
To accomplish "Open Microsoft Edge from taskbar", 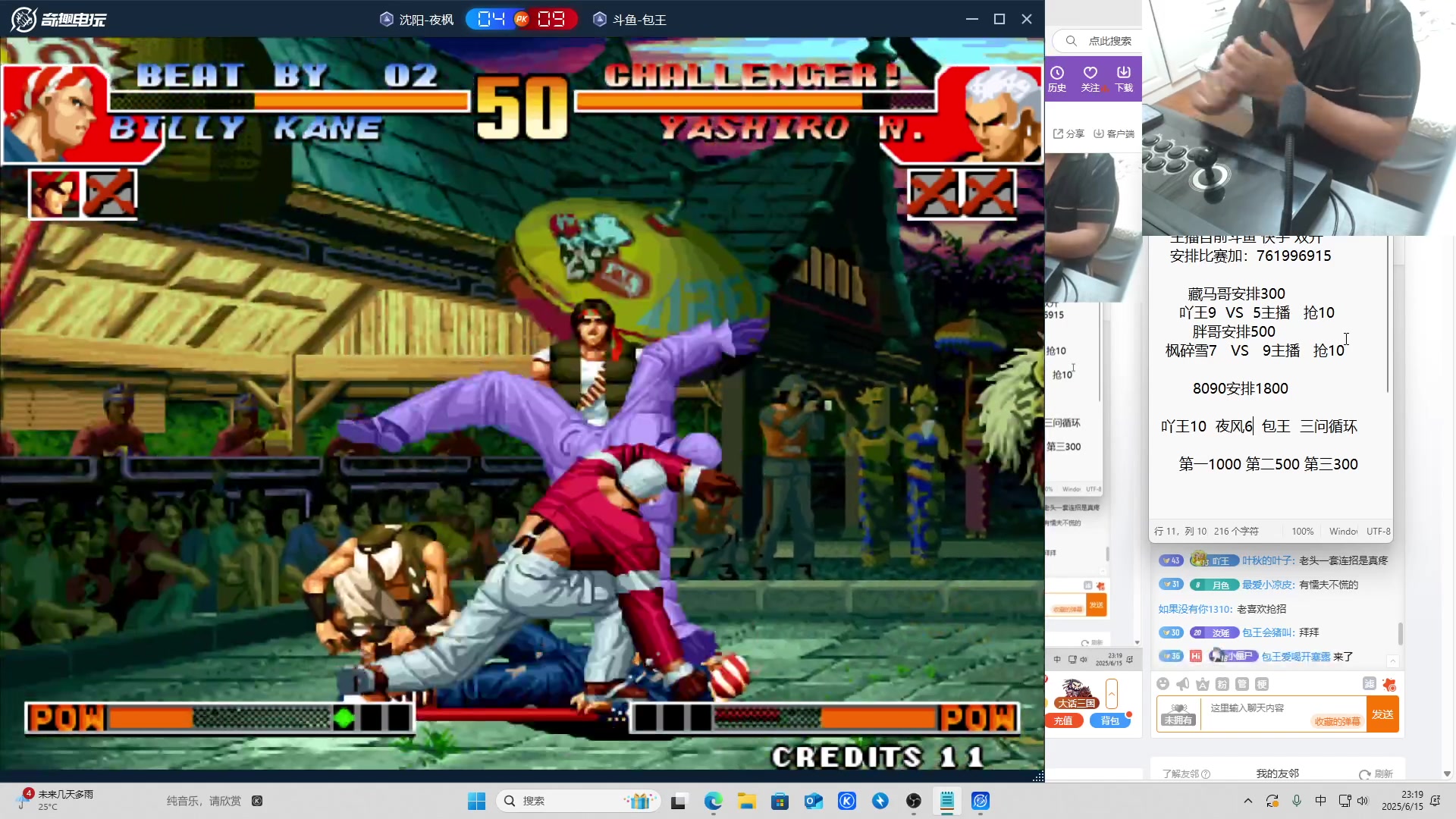I will pos(713,801).
